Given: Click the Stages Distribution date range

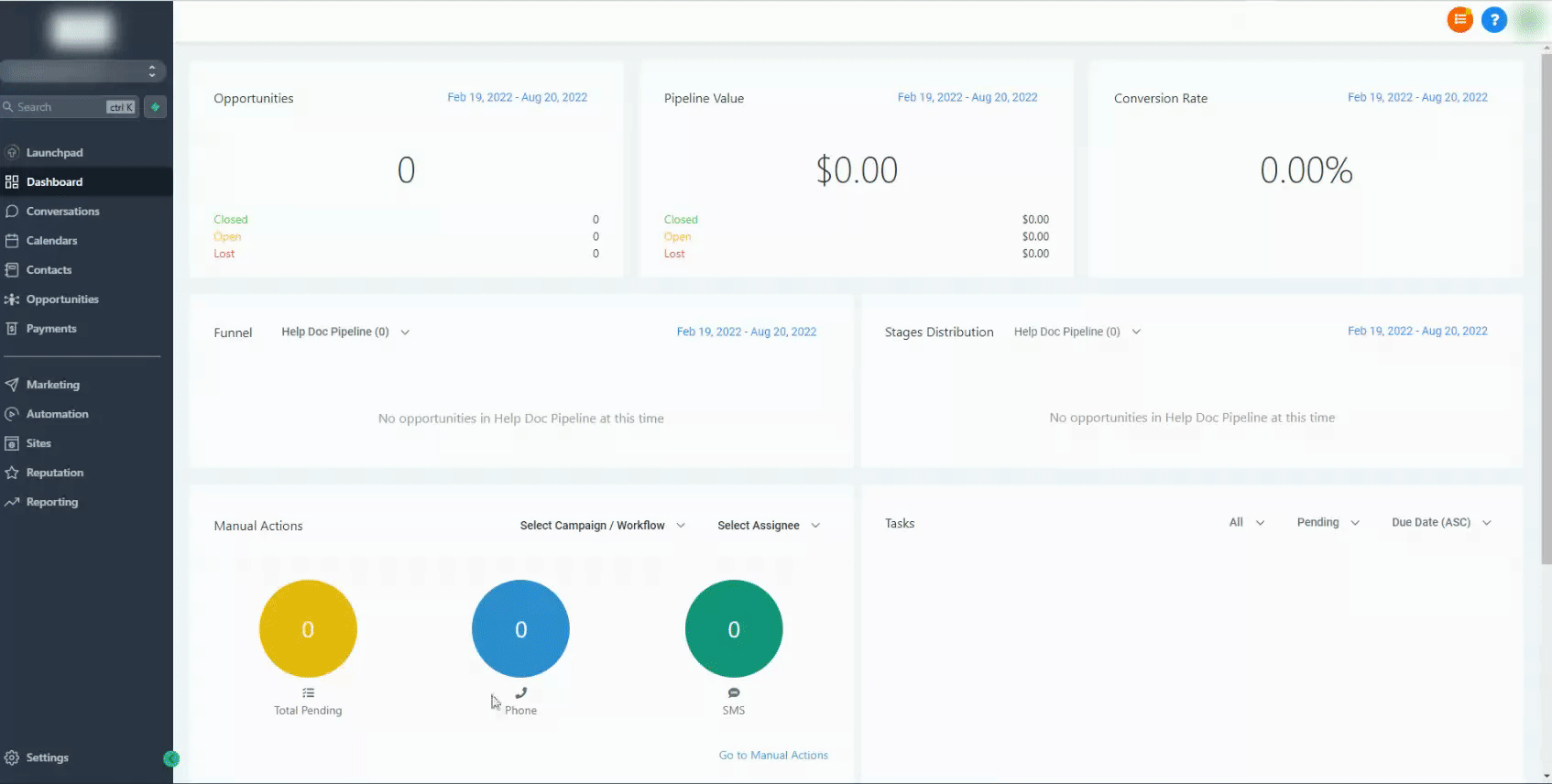Looking at the screenshot, I should (x=1417, y=331).
